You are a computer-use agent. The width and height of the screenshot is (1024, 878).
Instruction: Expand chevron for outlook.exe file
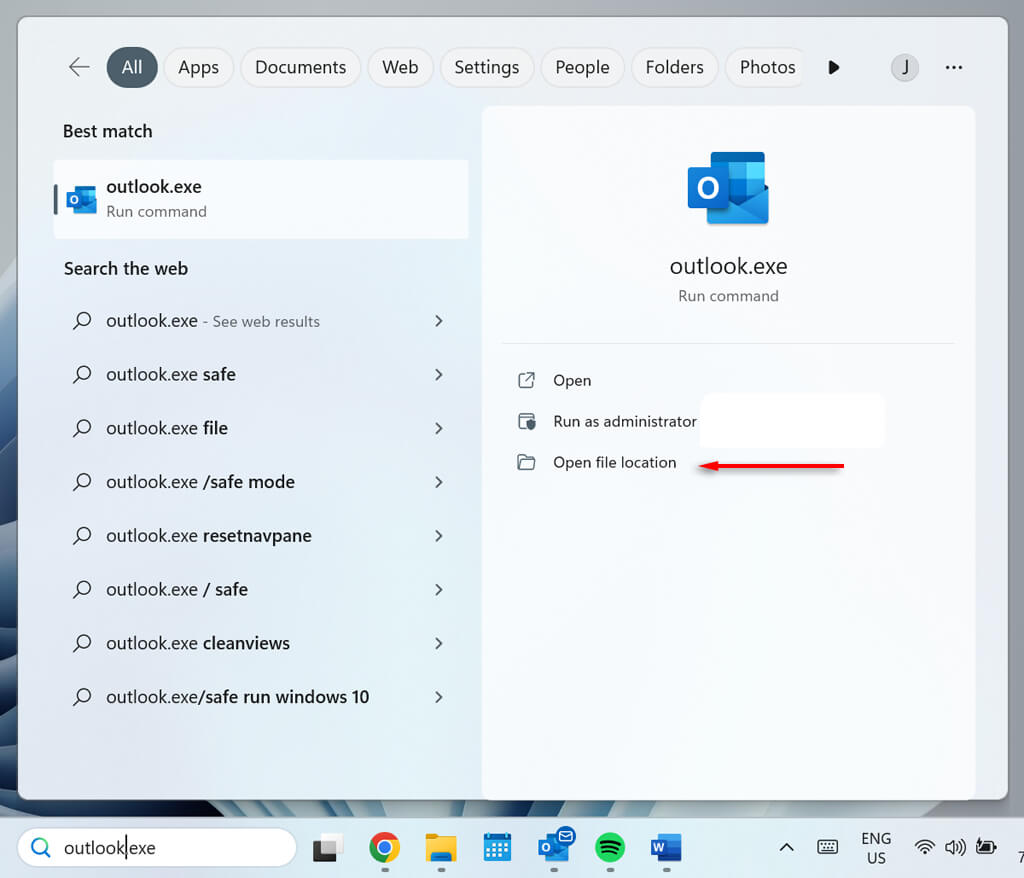click(439, 428)
